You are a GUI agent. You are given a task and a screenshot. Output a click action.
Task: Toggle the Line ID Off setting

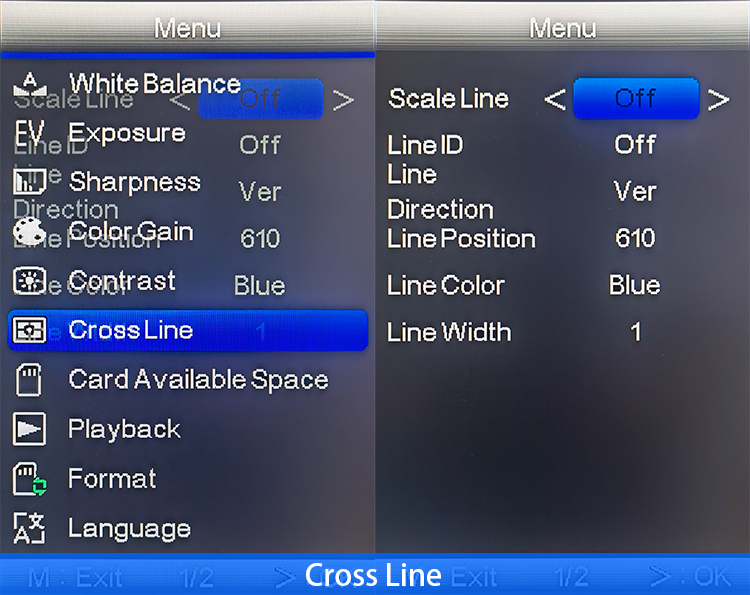(635, 144)
